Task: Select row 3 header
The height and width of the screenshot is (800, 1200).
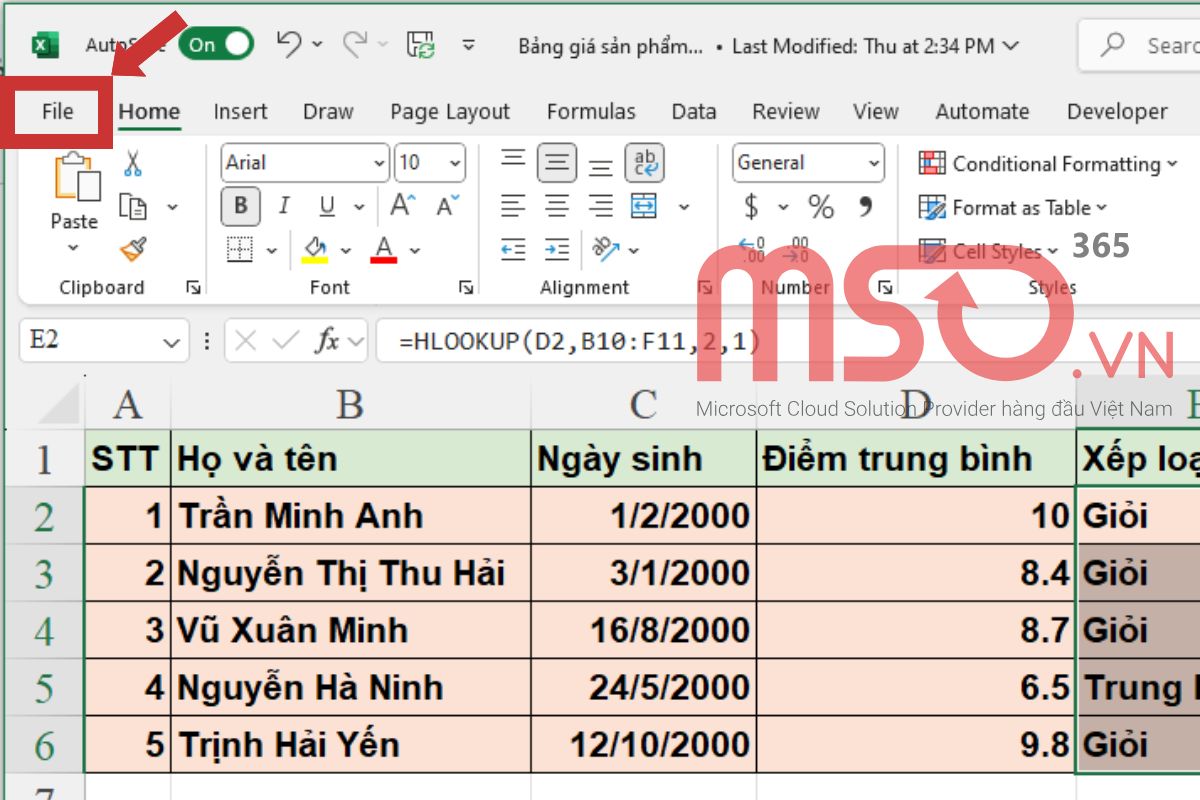Action: click(43, 574)
